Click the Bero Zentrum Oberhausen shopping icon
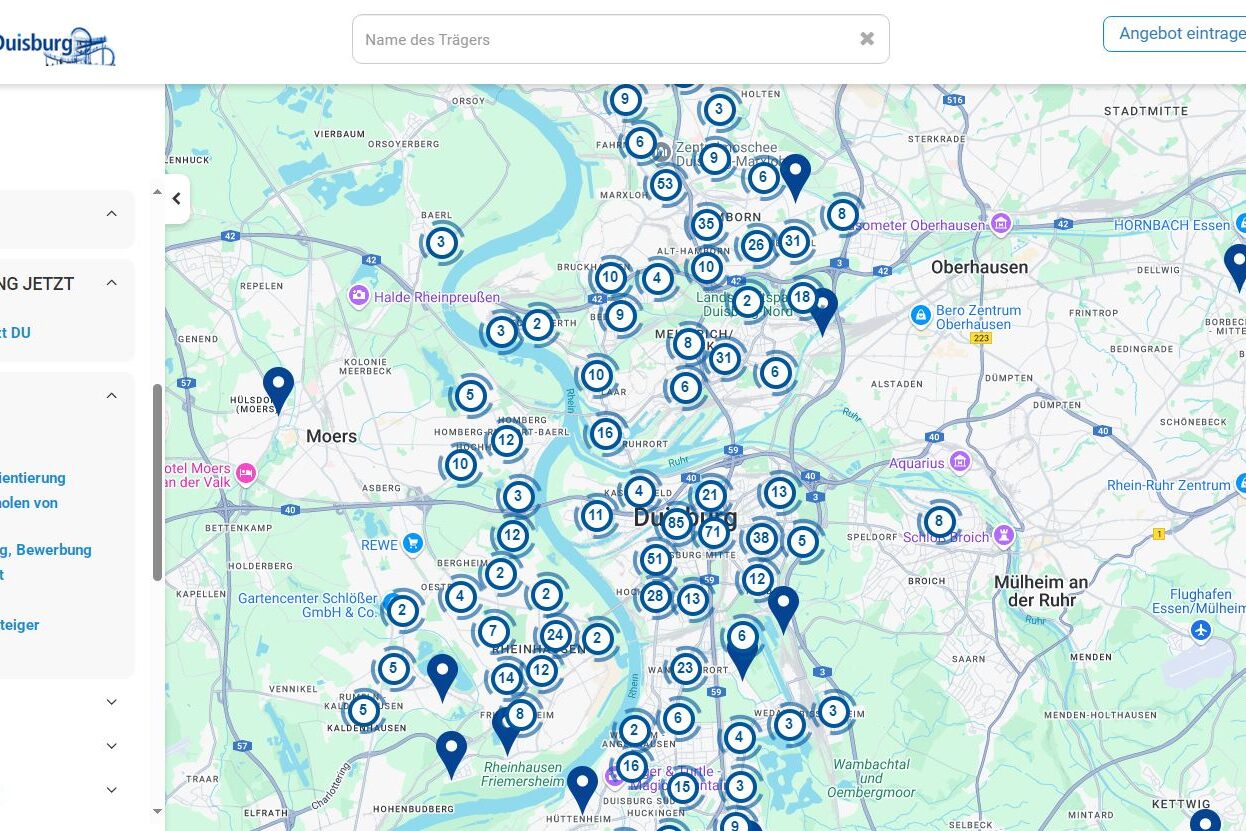Screen dimensions: 1246x831 [921, 315]
